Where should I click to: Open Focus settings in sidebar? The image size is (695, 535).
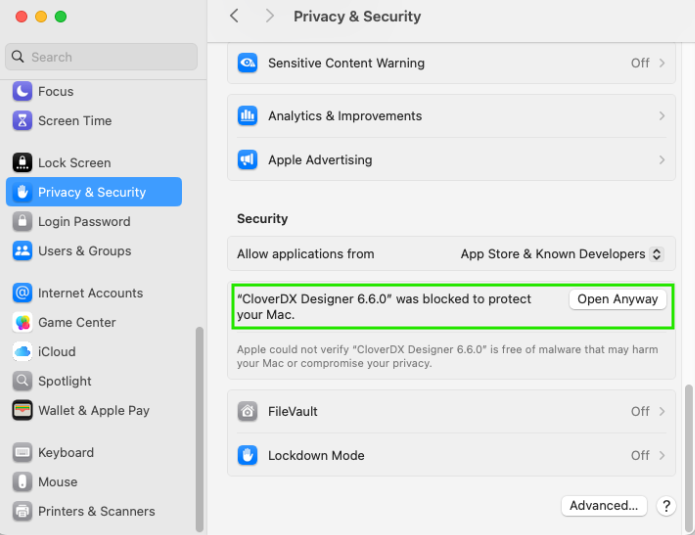click(x=94, y=91)
